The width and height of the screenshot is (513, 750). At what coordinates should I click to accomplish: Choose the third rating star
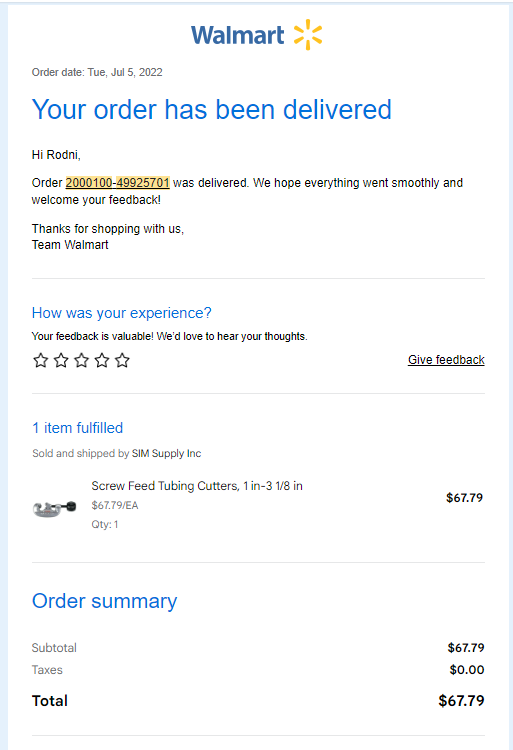[82, 360]
